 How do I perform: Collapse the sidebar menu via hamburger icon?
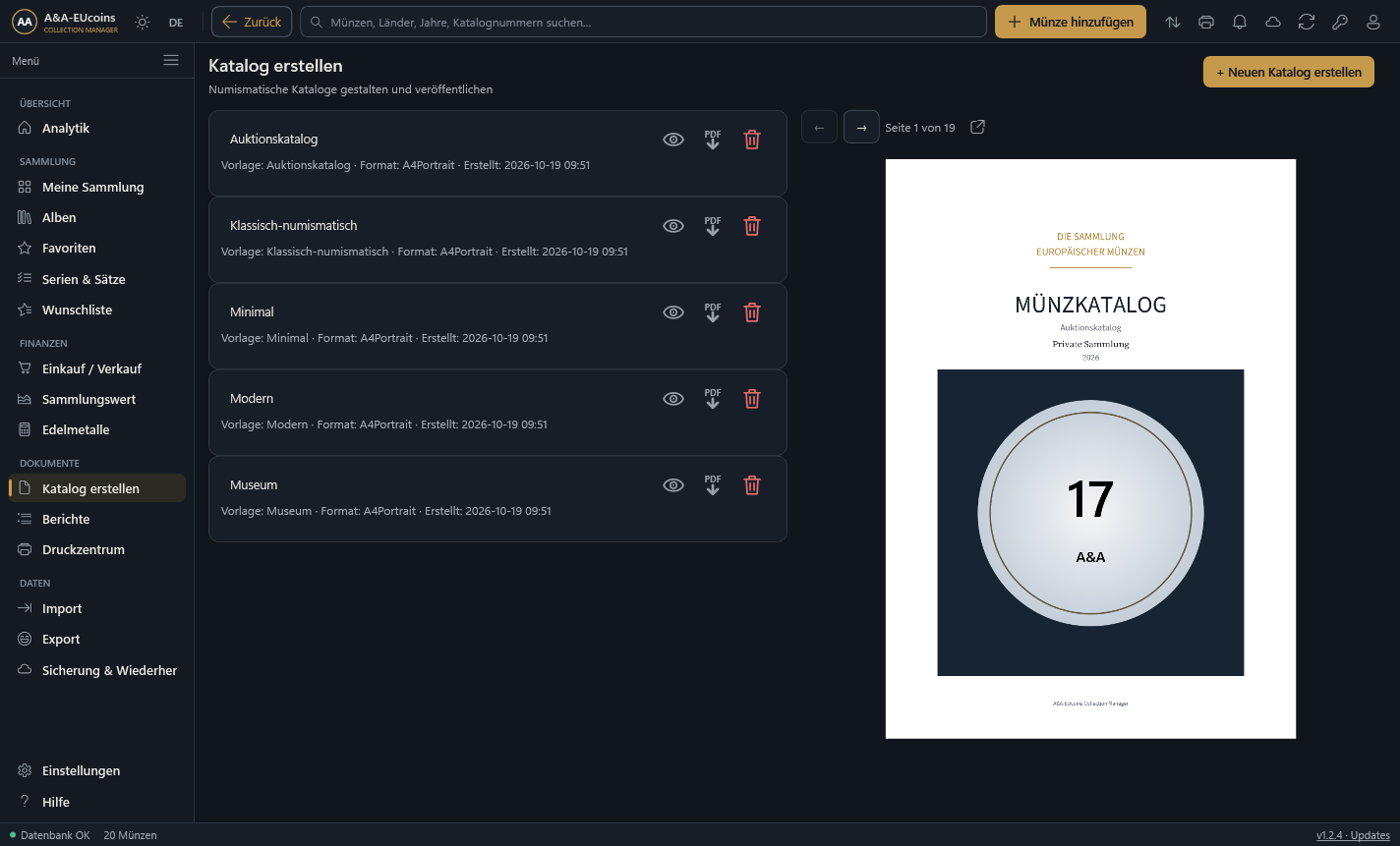click(171, 60)
